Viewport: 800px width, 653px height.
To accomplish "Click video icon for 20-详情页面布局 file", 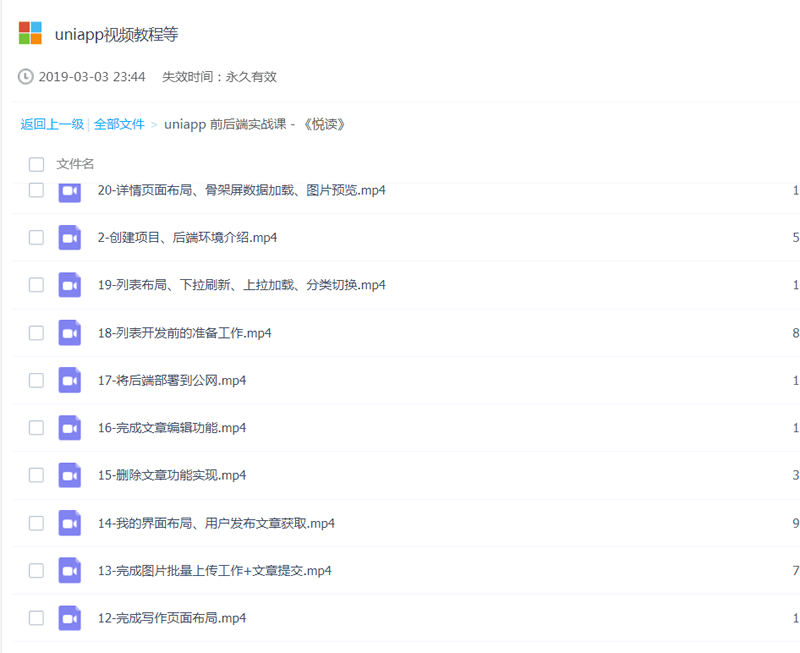I will pos(69,192).
